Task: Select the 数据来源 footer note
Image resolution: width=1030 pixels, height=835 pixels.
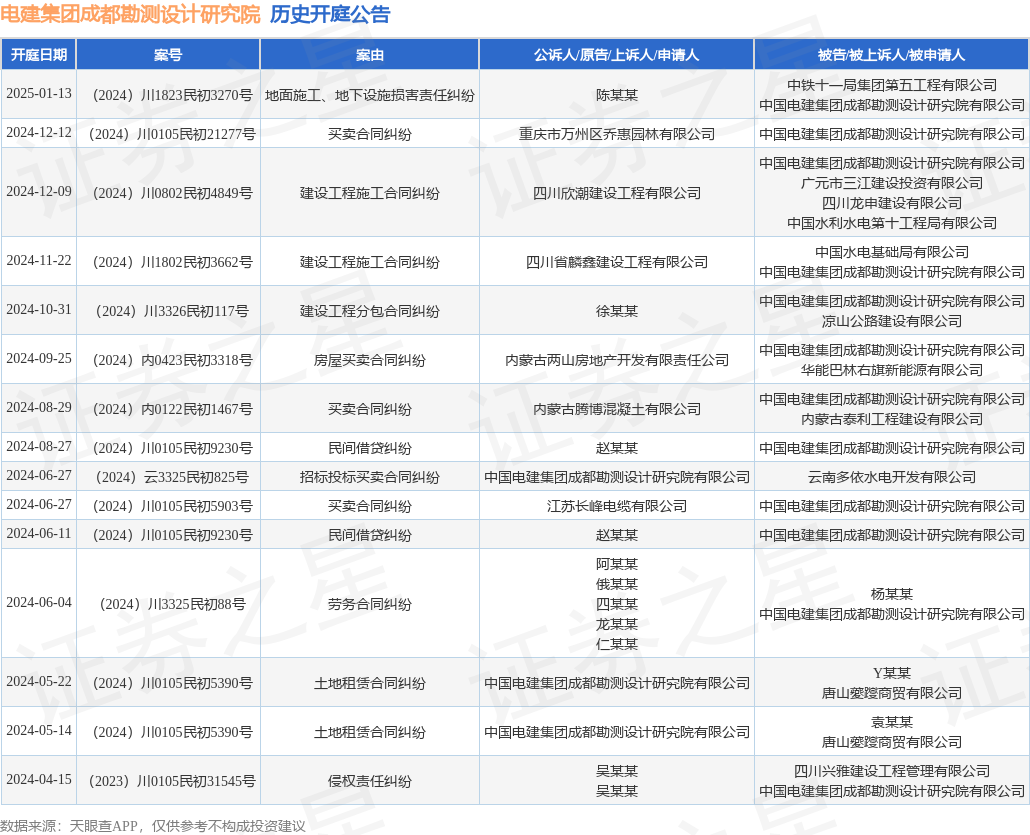Action: click(x=153, y=826)
